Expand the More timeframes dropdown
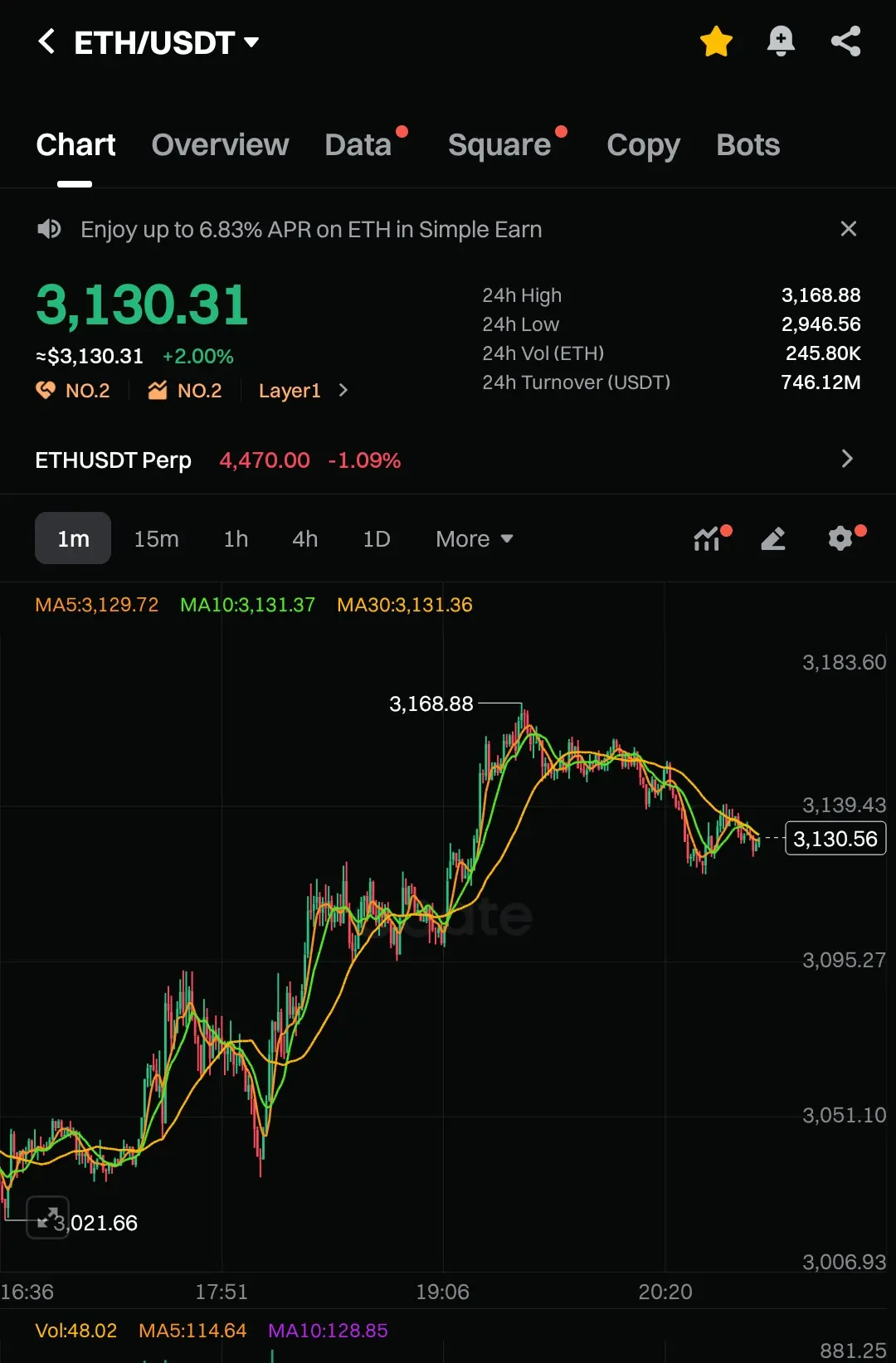Viewport: 896px width, 1363px height. tap(475, 539)
